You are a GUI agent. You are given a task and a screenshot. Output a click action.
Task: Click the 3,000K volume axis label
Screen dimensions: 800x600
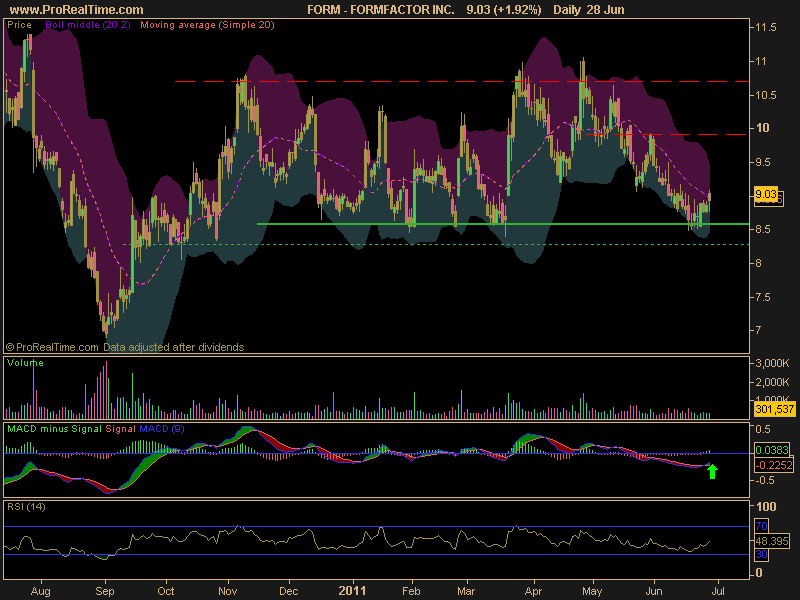tap(772, 363)
